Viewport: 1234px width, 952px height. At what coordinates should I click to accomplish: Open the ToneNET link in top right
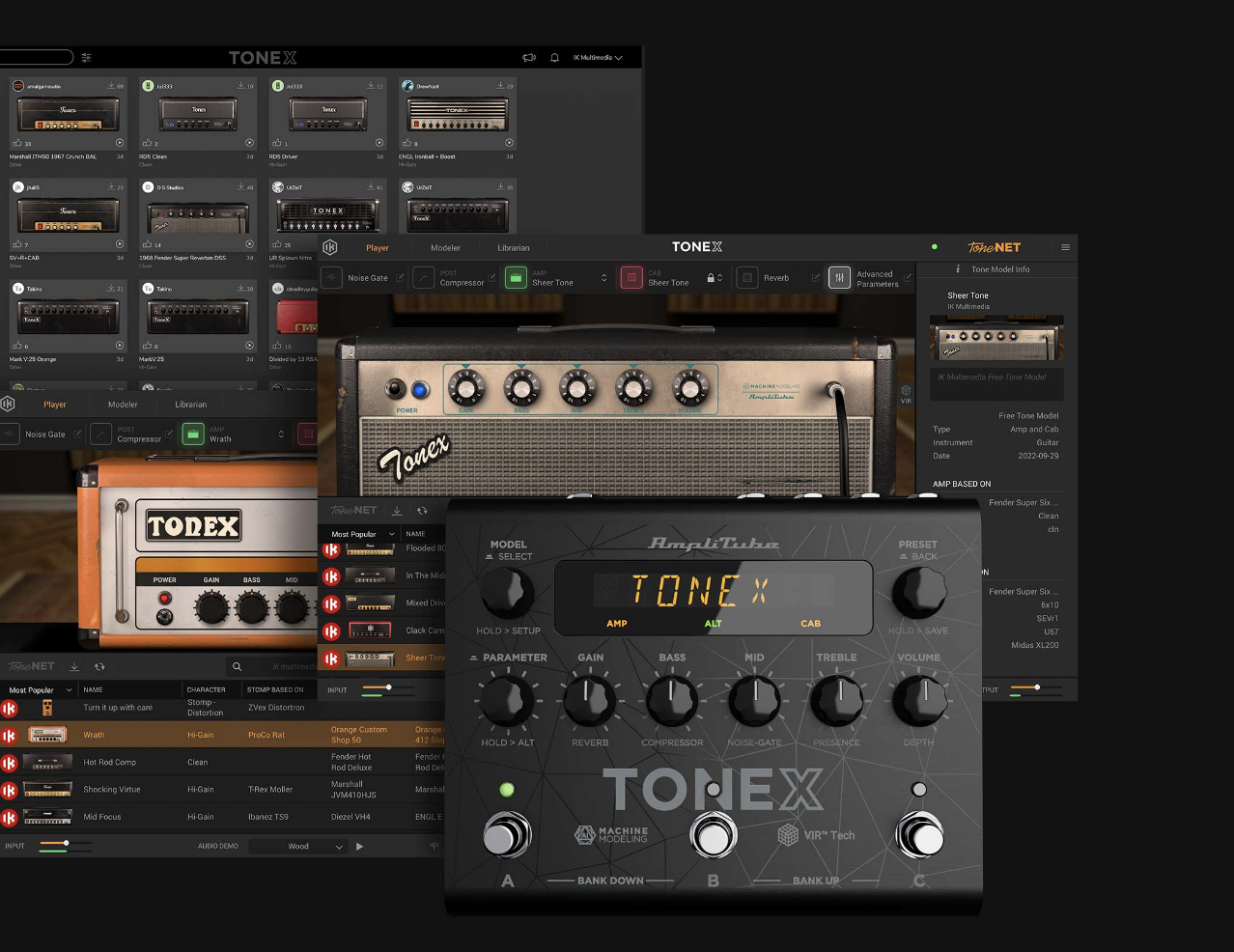[x=994, y=247]
